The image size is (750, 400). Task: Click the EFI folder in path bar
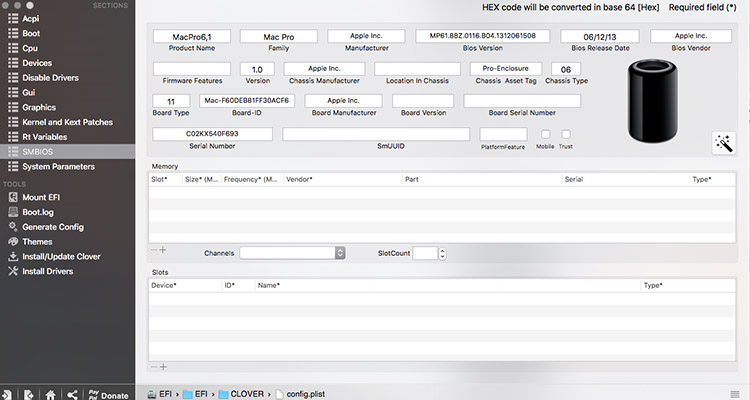tap(195, 394)
